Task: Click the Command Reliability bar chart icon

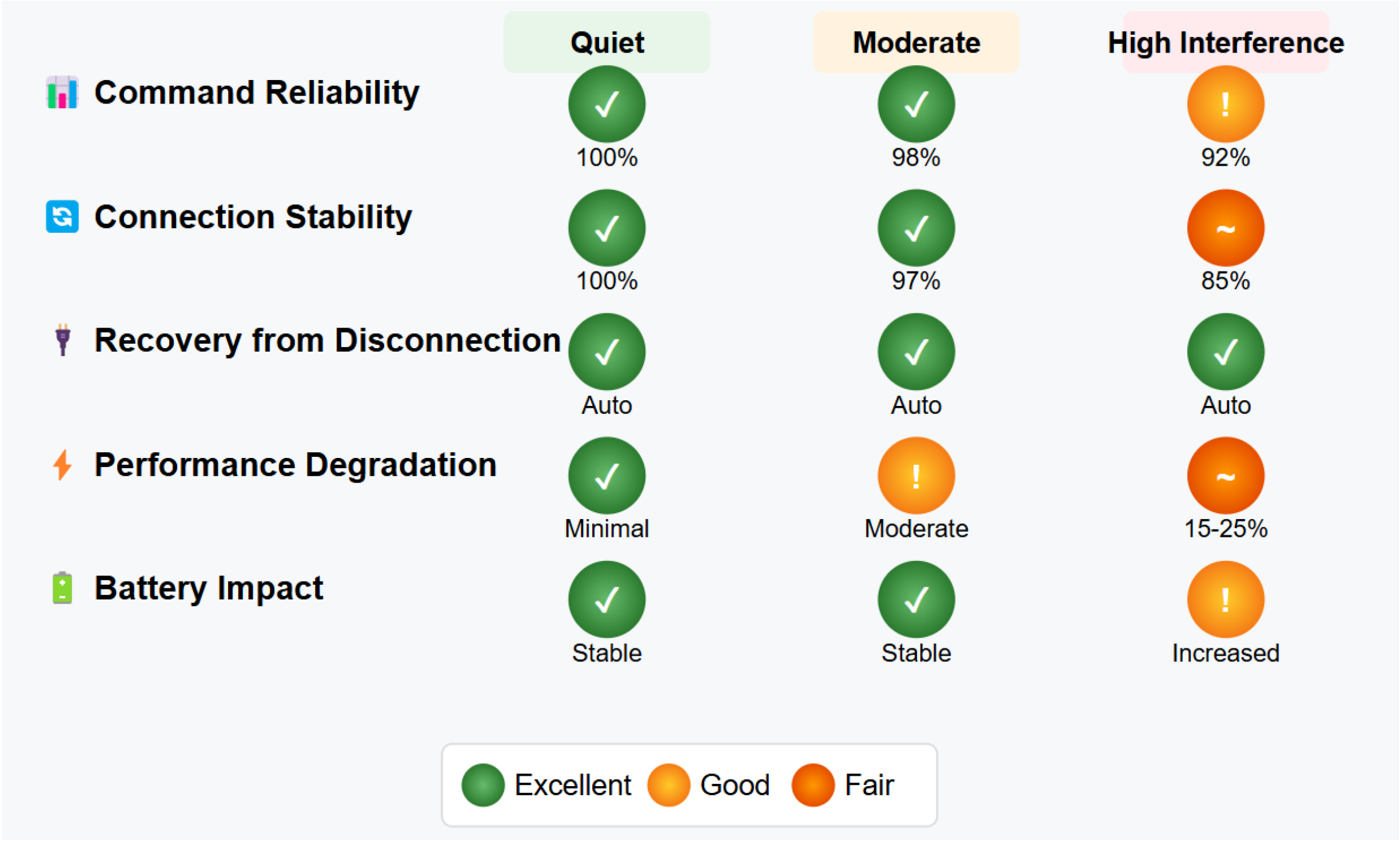Action: click(x=62, y=92)
